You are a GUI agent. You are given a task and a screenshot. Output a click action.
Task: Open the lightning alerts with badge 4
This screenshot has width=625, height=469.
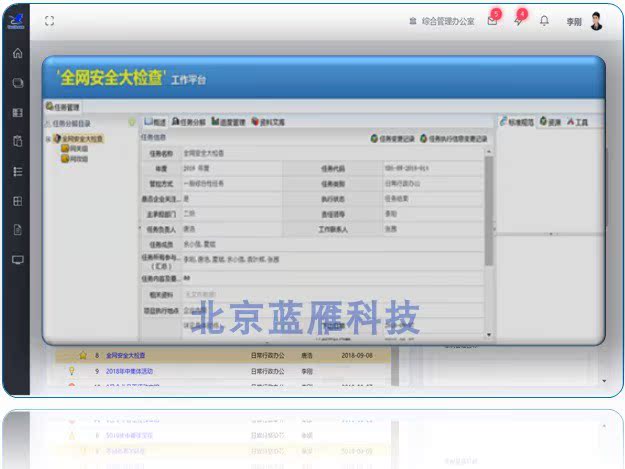pos(518,21)
